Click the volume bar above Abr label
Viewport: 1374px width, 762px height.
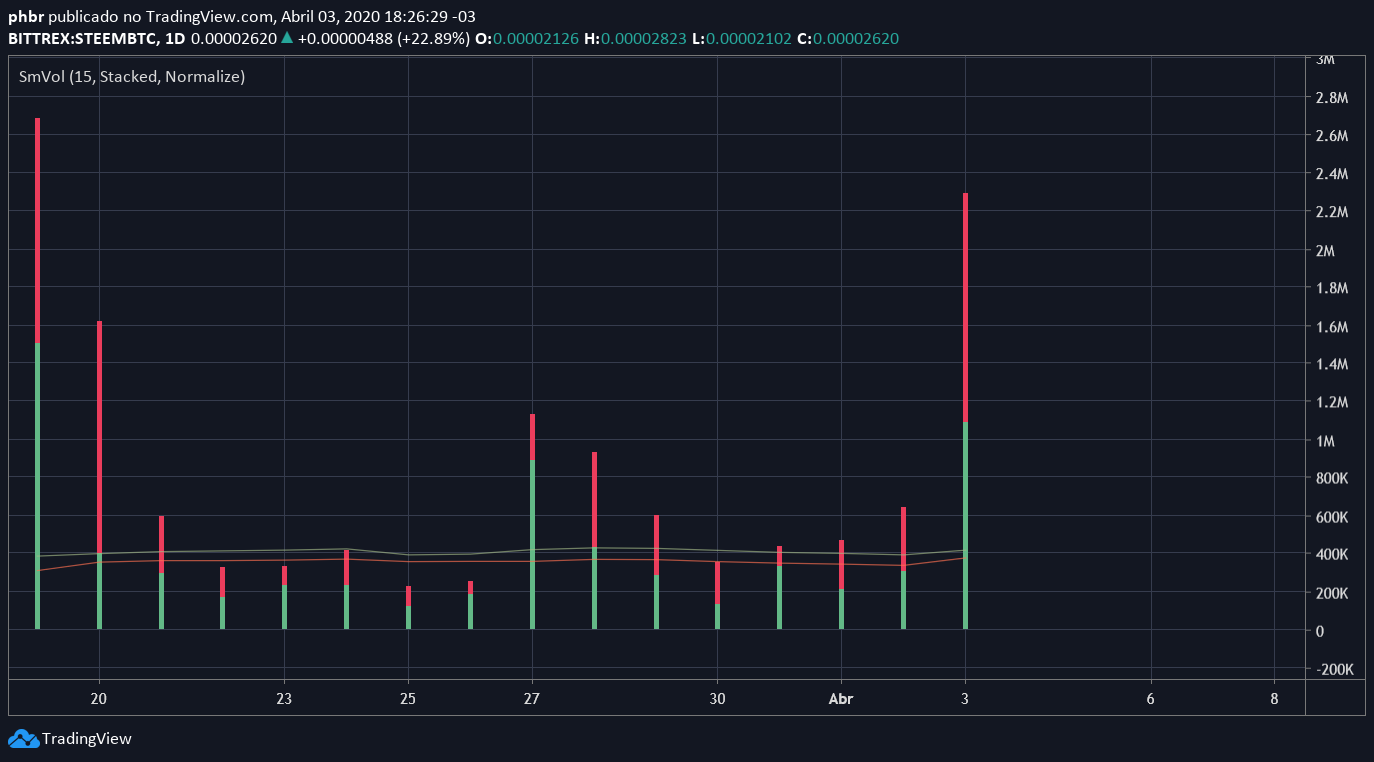[841, 584]
